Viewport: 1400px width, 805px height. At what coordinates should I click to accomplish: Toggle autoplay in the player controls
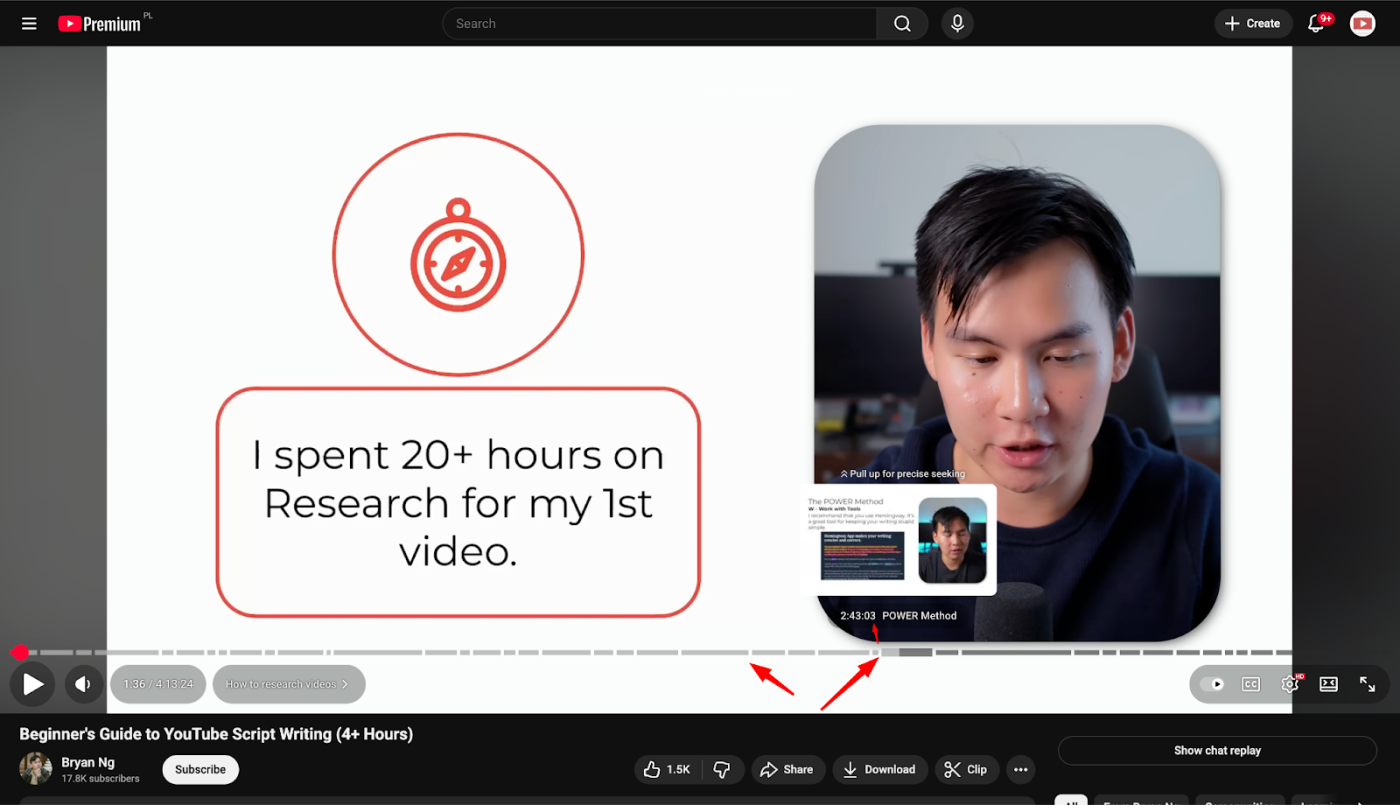click(x=1215, y=684)
